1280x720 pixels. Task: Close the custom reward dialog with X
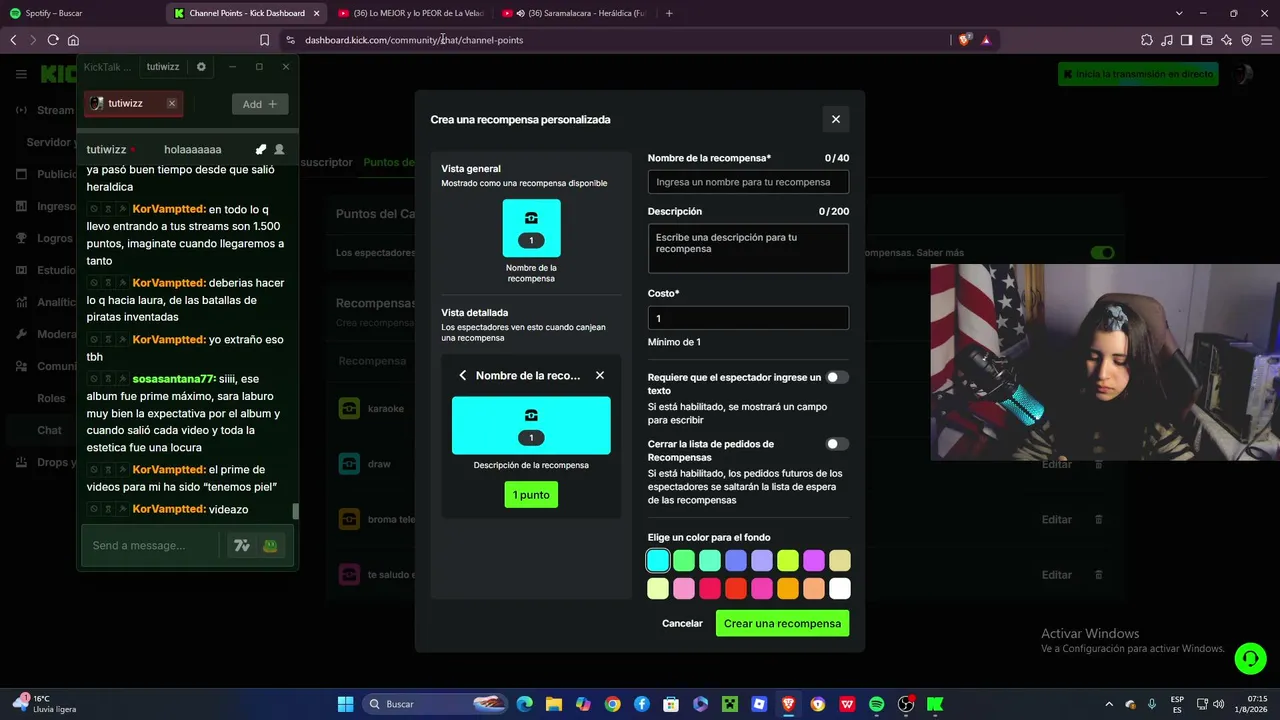[836, 119]
